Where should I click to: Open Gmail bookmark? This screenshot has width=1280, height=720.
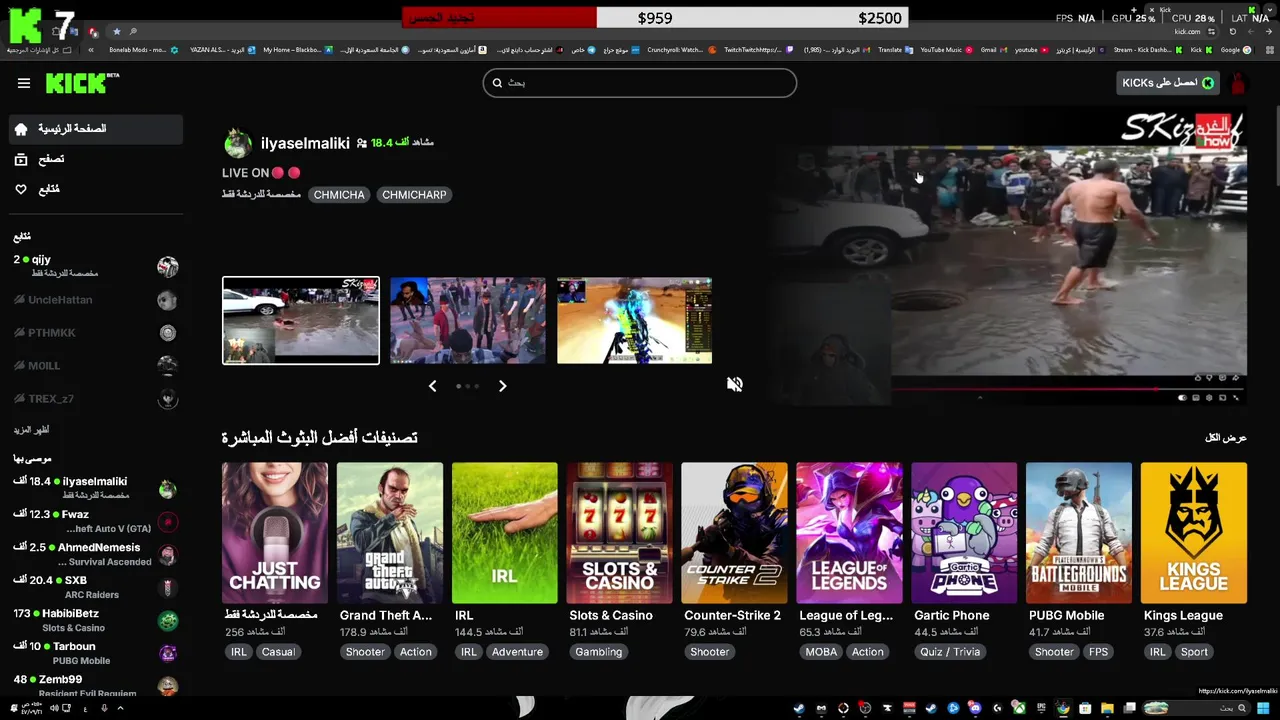(995, 49)
